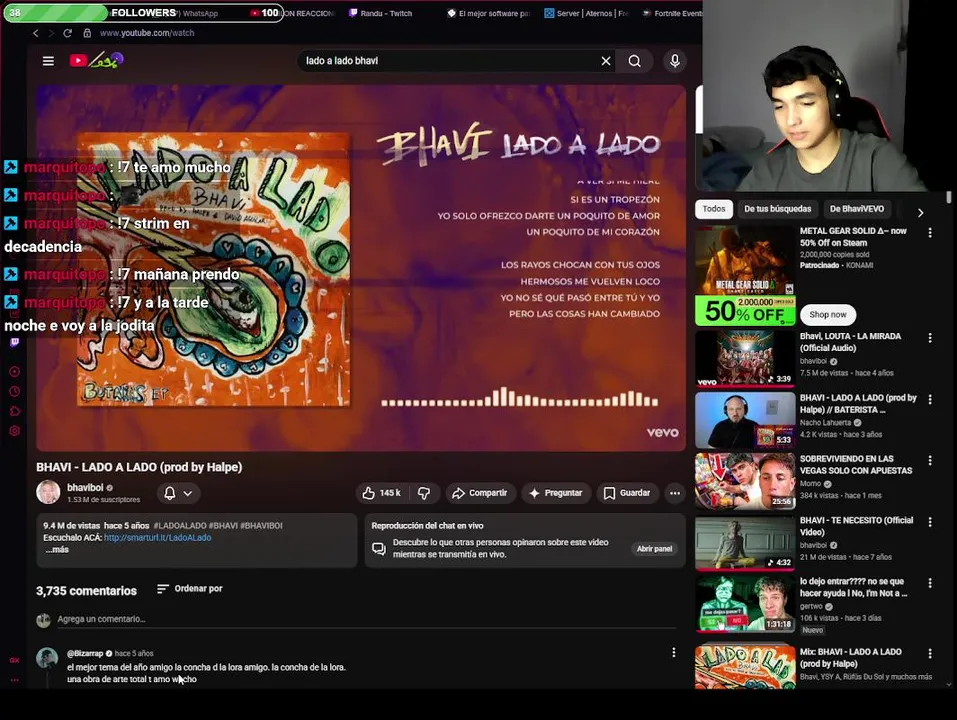Switch to 'El mejor software' tab
This screenshot has height=720, width=957.
[488, 13]
